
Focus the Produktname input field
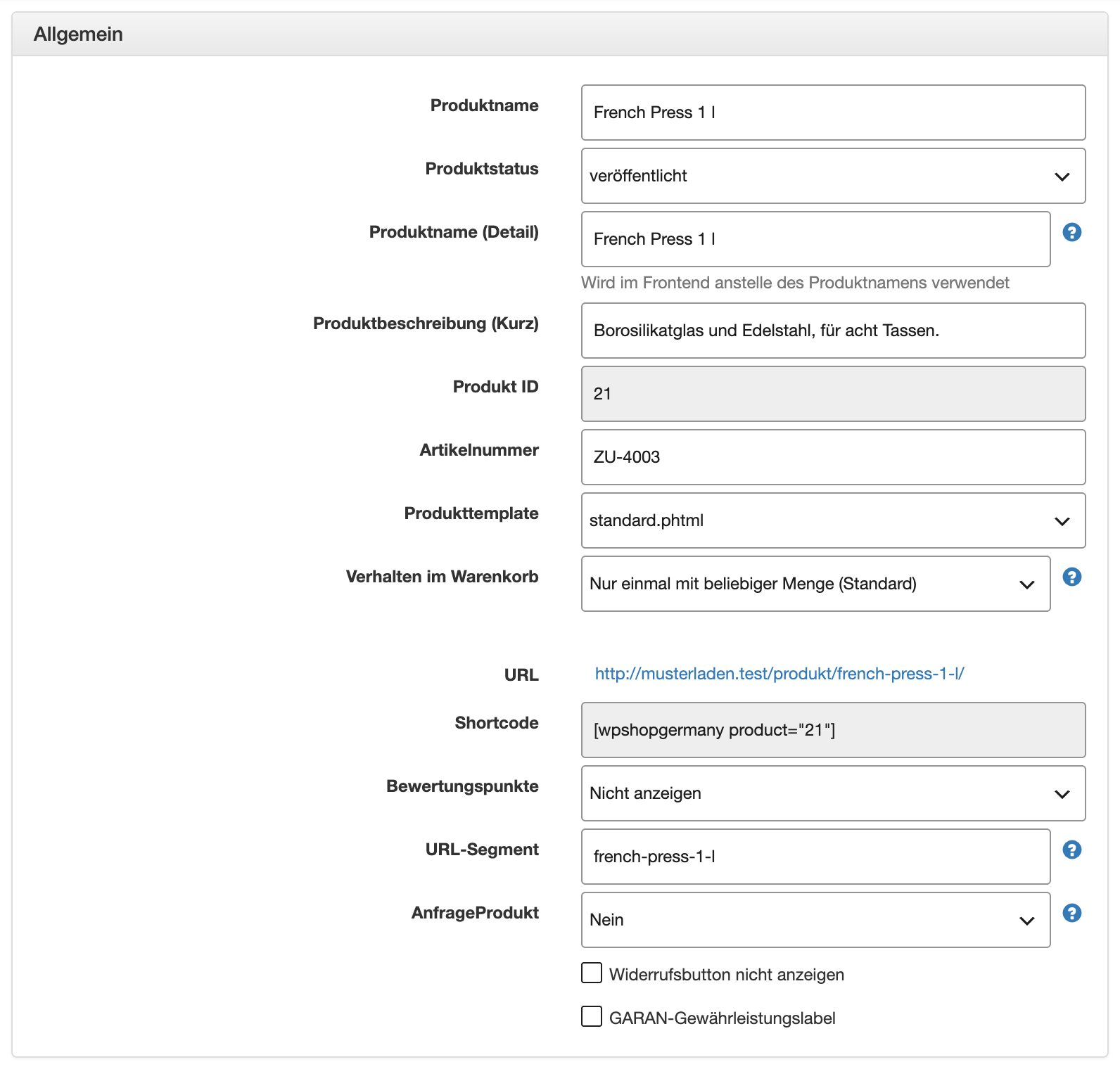tap(833, 113)
